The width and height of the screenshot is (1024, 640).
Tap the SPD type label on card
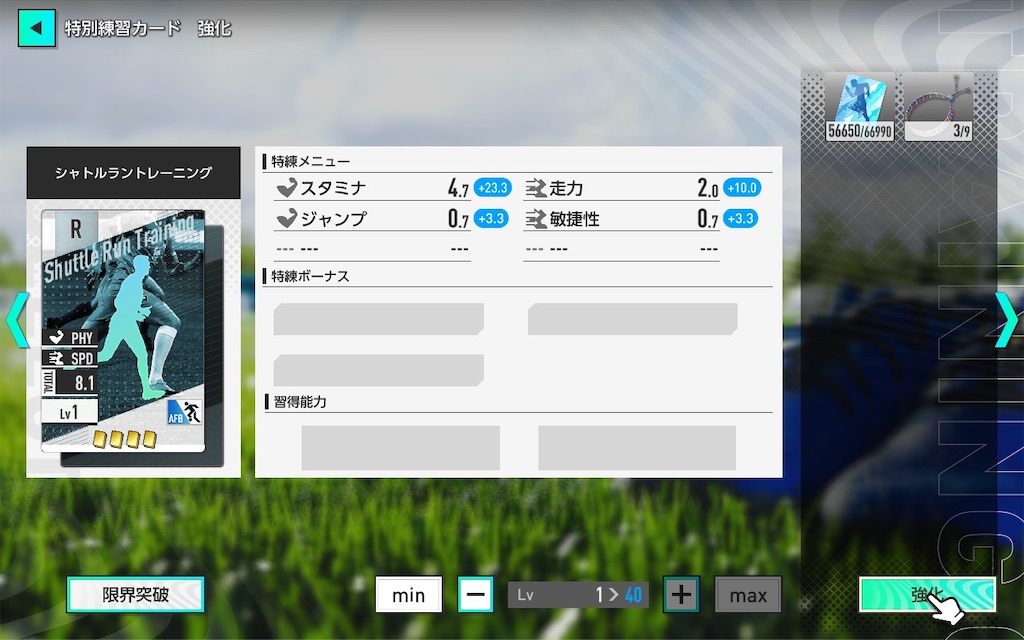71,358
